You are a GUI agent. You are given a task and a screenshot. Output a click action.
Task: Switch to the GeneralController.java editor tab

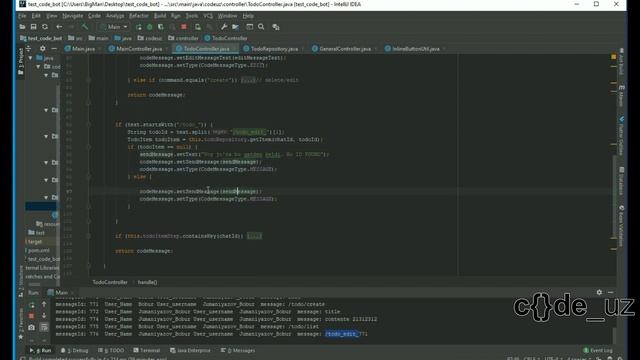click(x=345, y=49)
